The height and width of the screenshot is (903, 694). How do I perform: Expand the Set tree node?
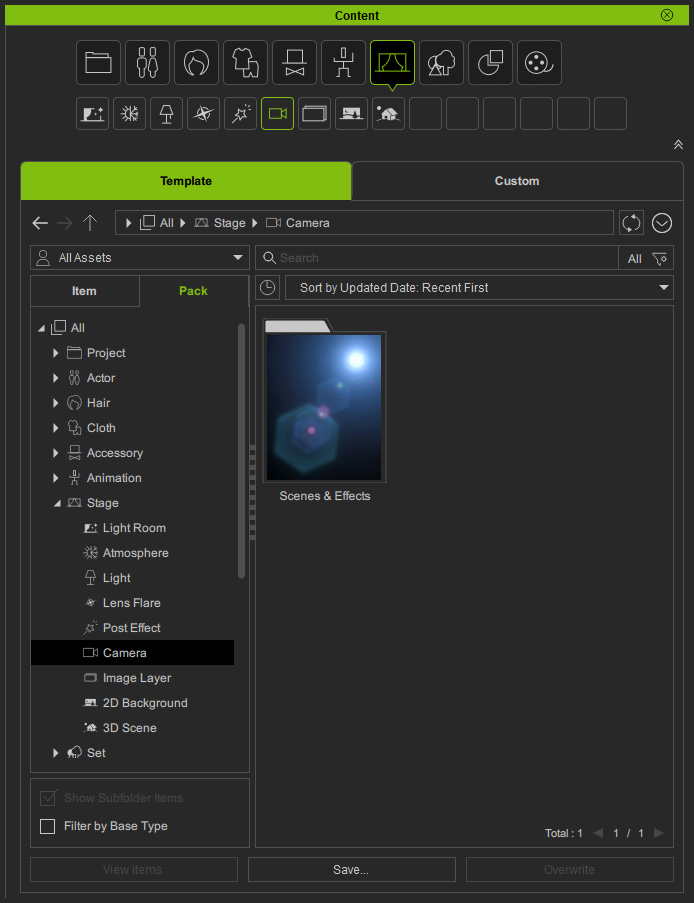(56, 753)
